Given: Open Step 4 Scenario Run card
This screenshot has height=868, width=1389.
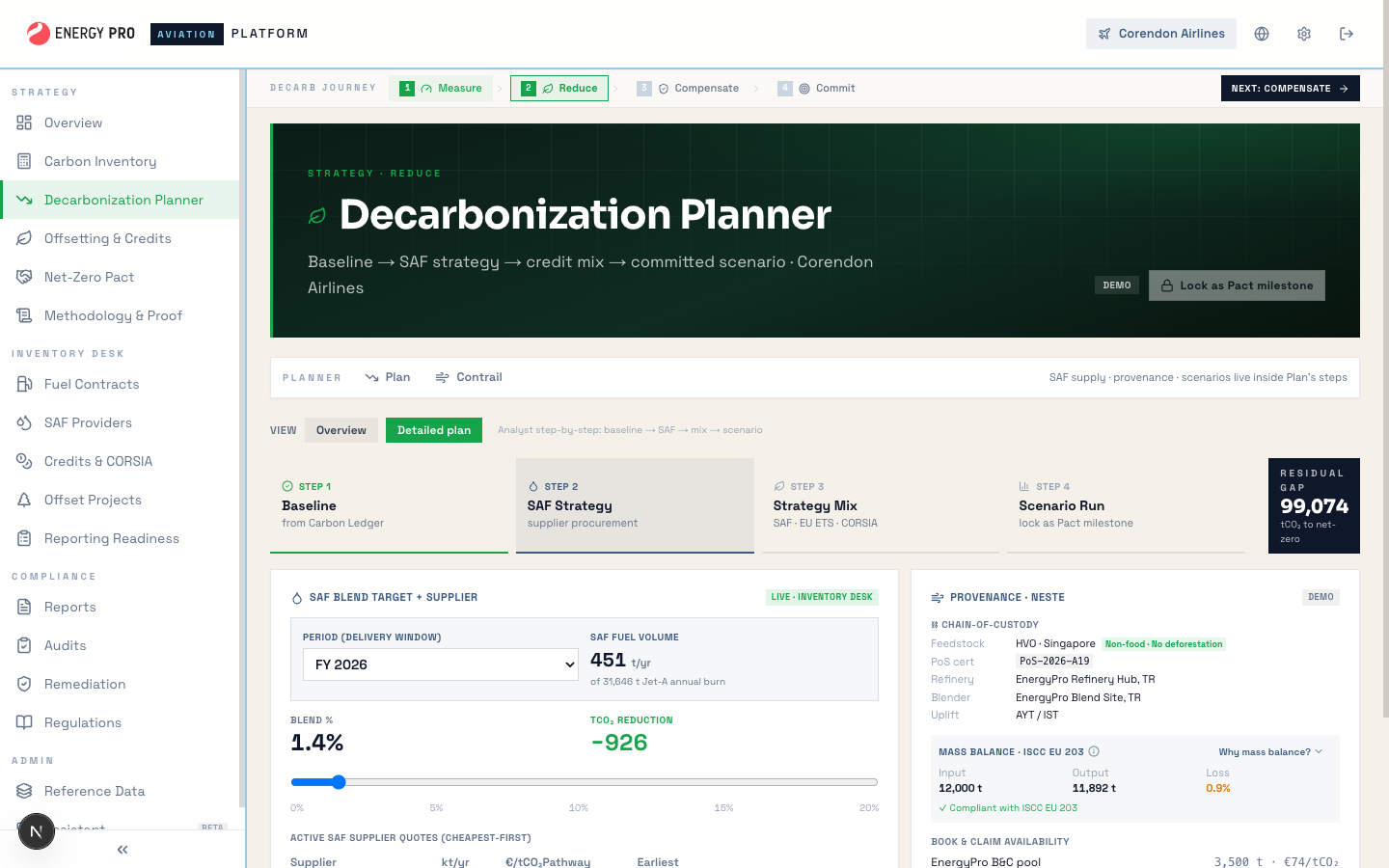Looking at the screenshot, I should click(x=1126, y=505).
